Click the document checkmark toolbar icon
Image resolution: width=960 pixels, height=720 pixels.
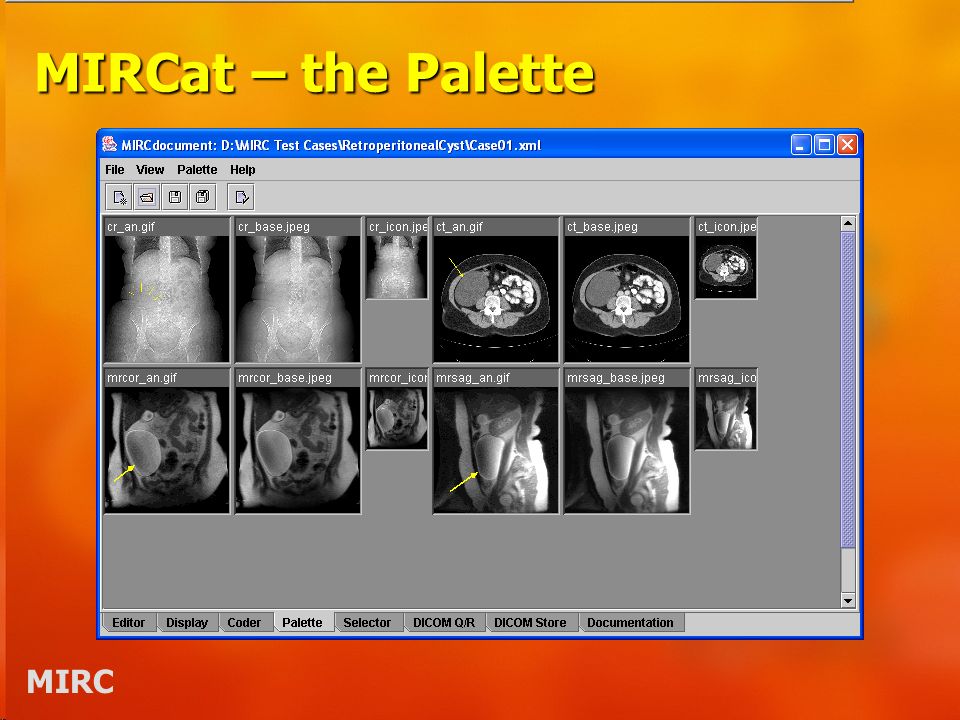tap(241, 197)
